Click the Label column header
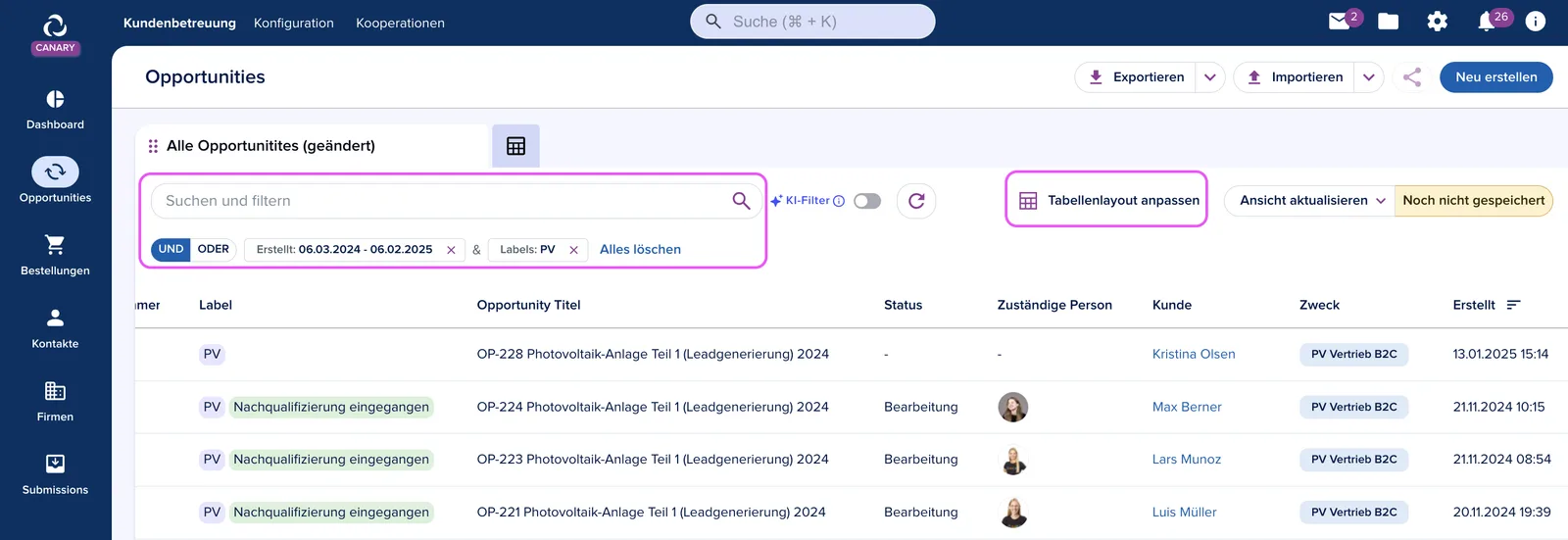Image resolution: width=1568 pixels, height=540 pixels. (216, 305)
